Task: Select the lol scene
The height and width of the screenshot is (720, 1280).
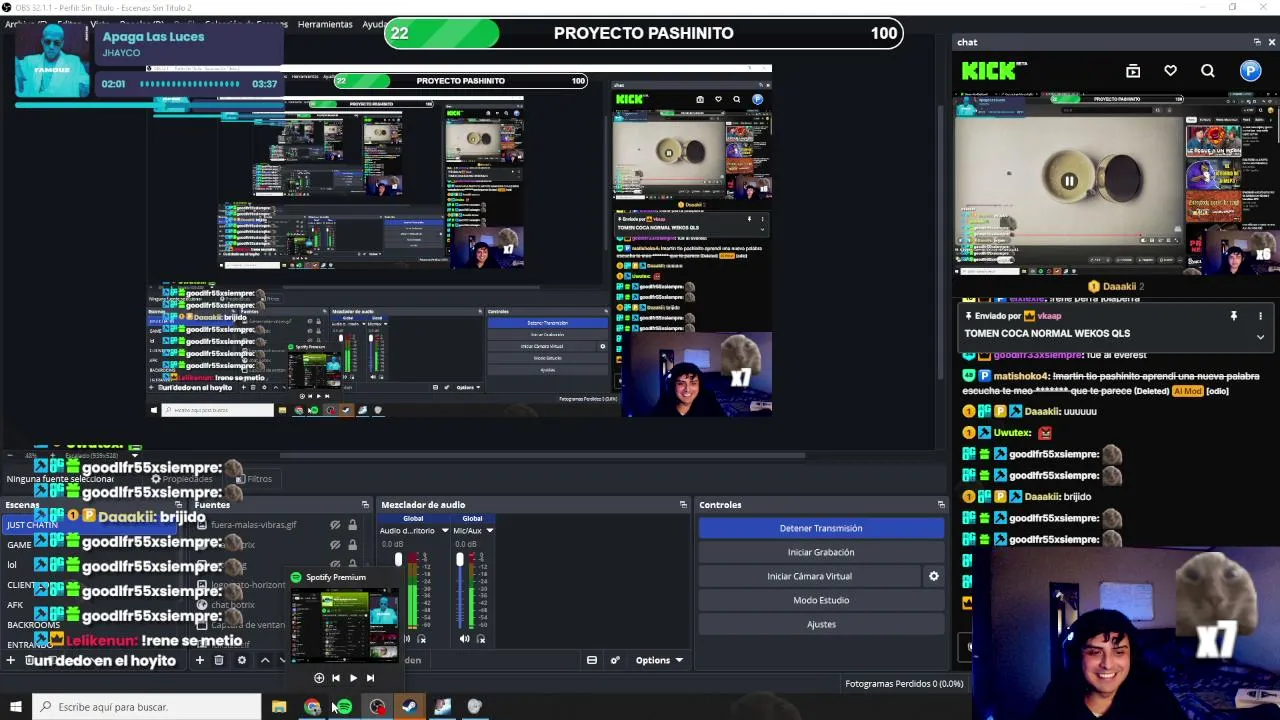Action: 12,565
